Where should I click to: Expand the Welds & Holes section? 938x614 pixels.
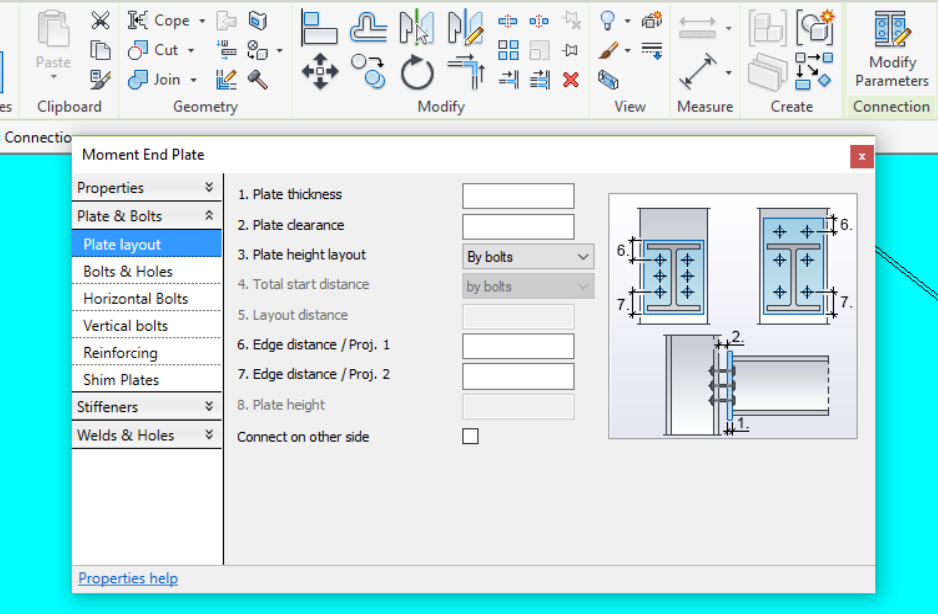pos(146,435)
